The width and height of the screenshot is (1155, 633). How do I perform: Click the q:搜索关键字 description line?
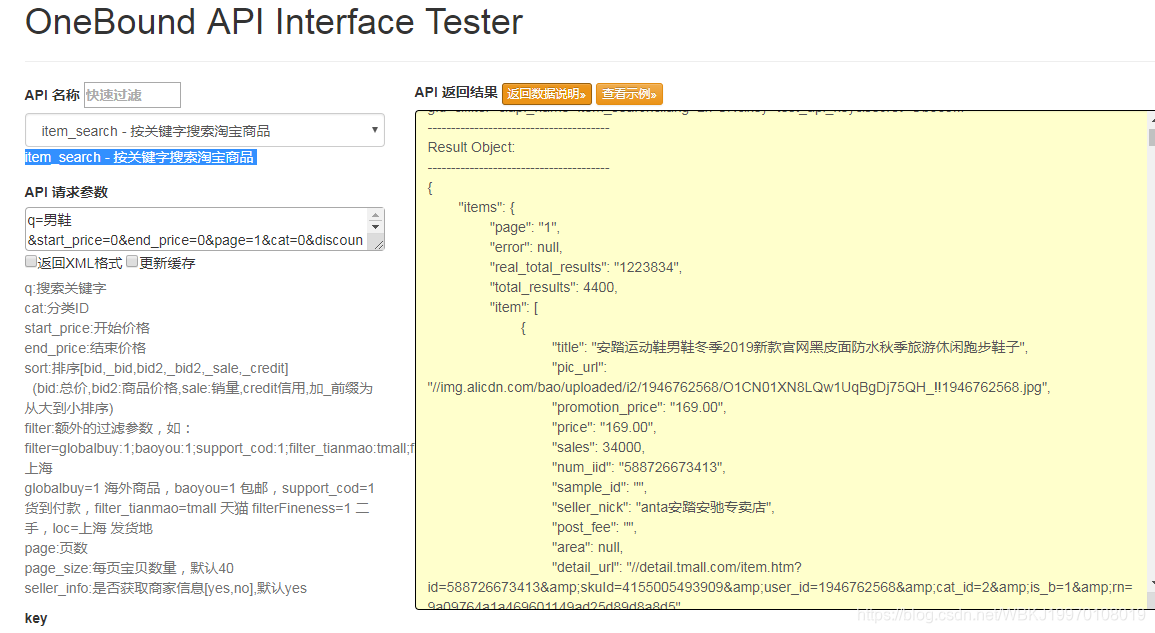(66, 288)
